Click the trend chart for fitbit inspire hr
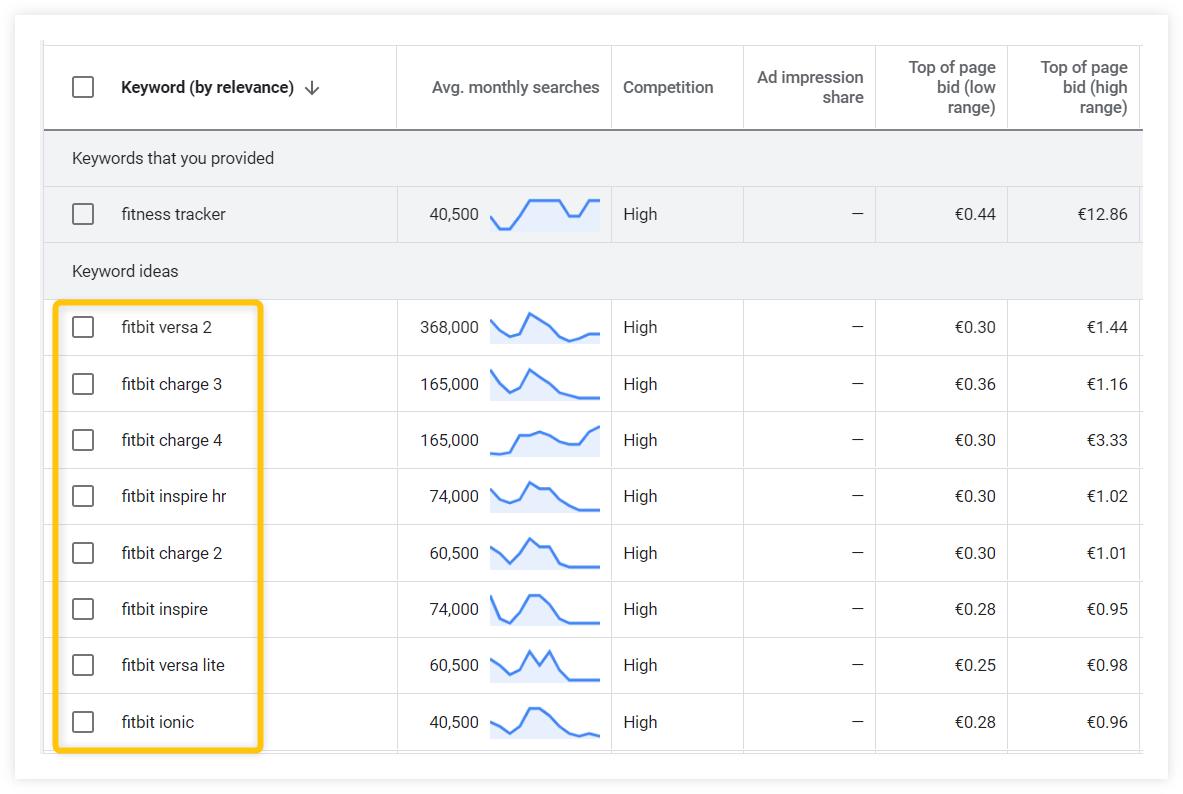This screenshot has height=794, width=1183. 544,496
